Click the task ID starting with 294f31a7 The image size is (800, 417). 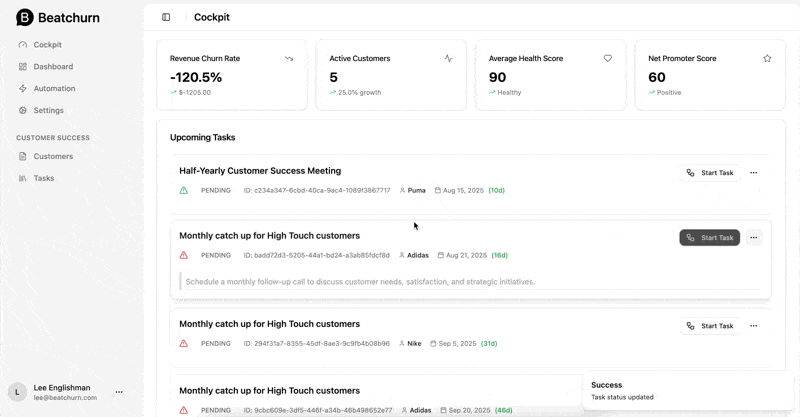[x=316, y=344]
